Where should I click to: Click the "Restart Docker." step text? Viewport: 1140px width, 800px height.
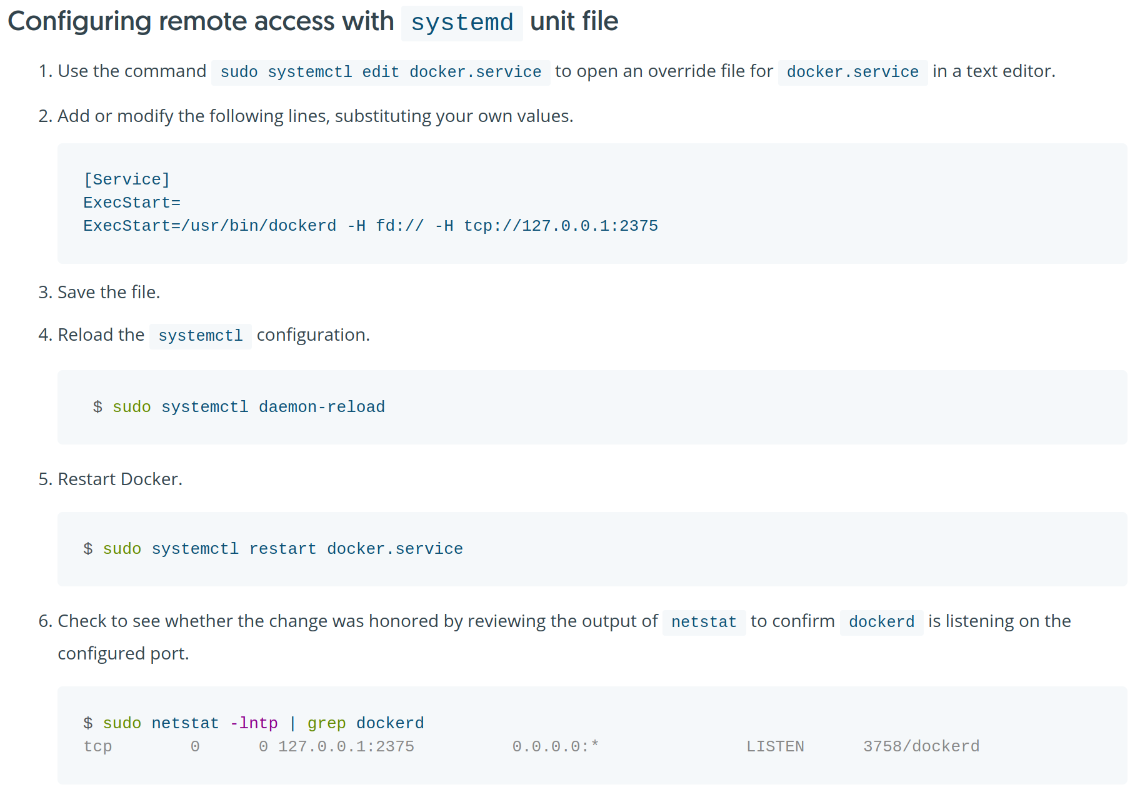click(120, 479)
